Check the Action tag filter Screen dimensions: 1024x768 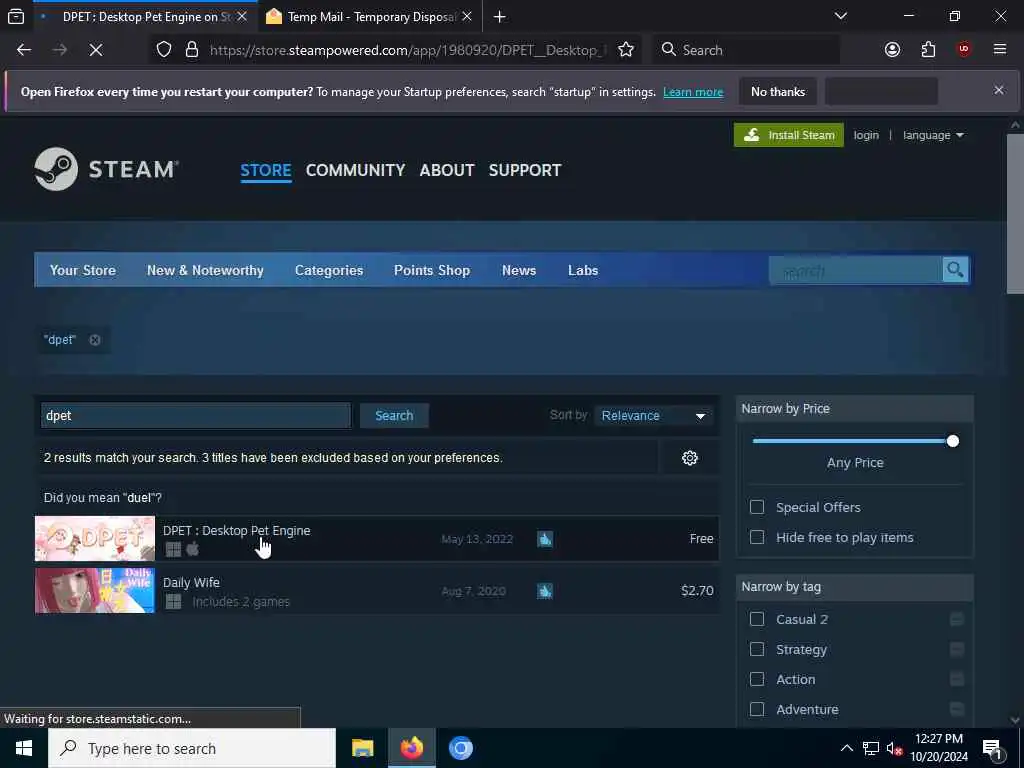757,679
